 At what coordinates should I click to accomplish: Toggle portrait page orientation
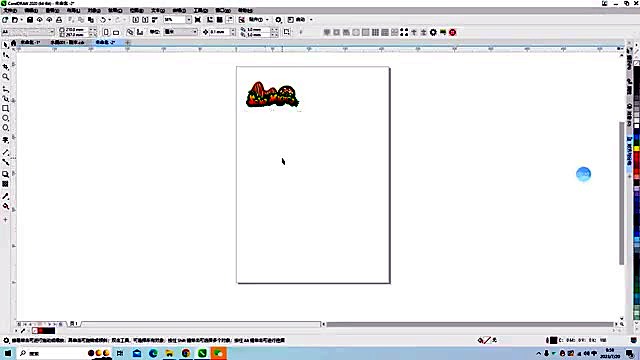(106, 32)
